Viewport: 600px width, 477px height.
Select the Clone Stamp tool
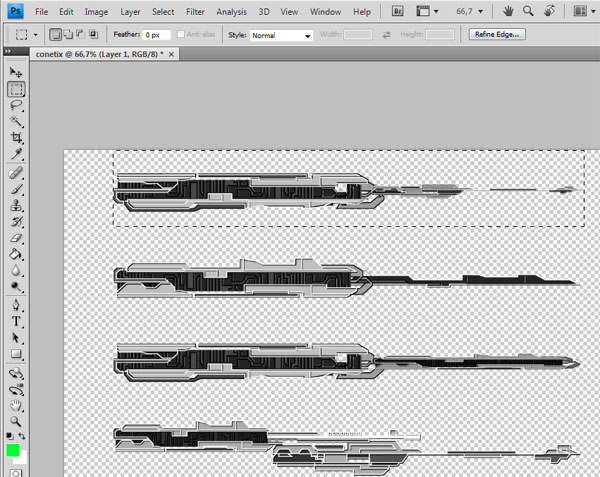pos(16,205)
